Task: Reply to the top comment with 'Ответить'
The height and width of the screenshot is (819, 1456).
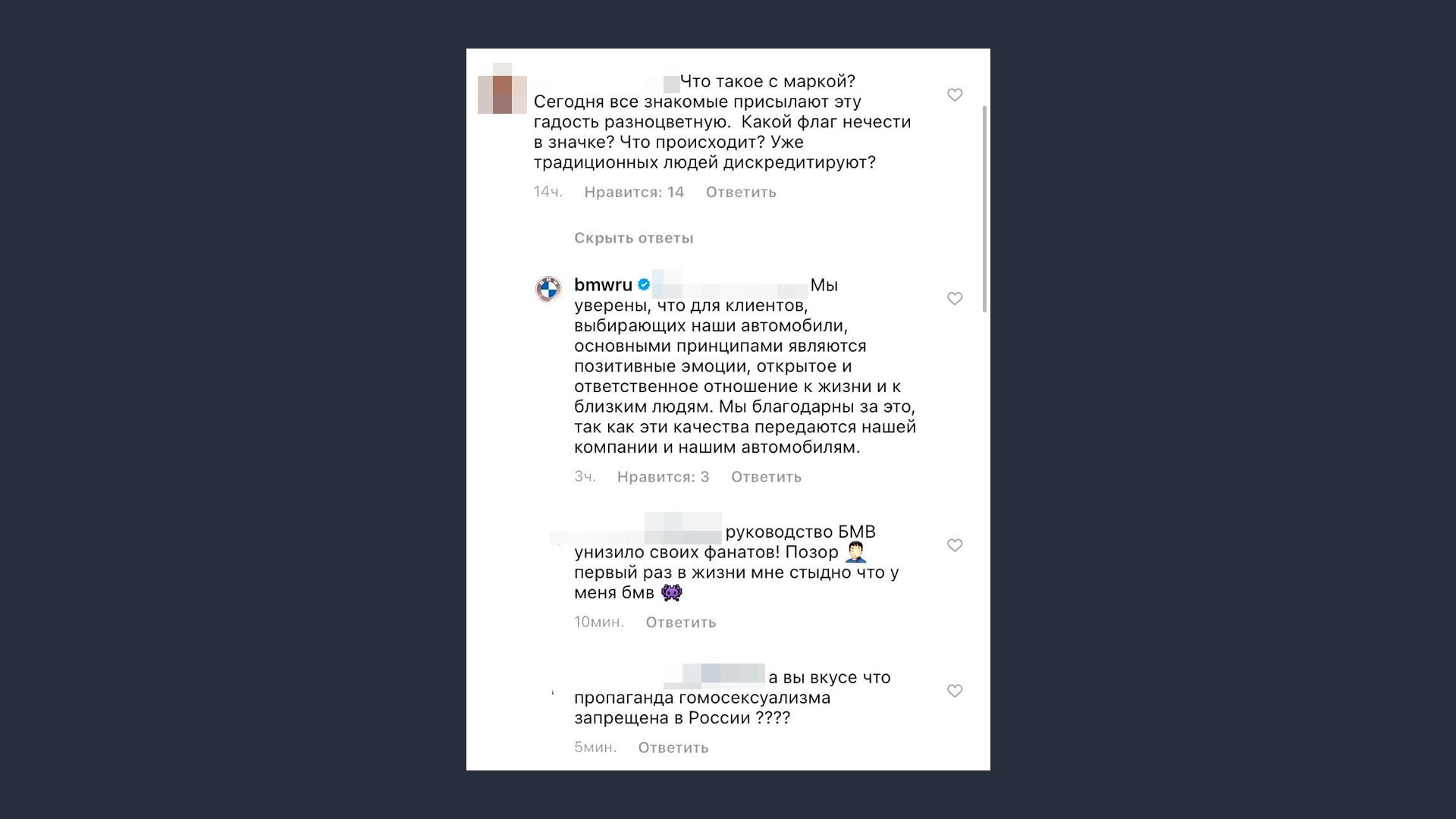Action: (741, 193)
